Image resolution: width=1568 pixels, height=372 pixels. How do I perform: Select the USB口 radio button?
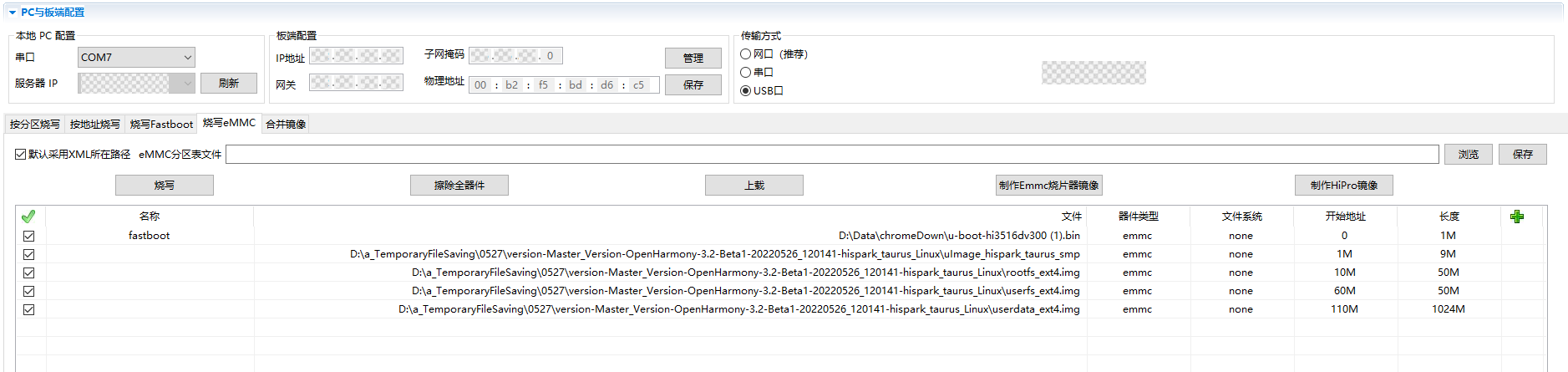coord(746,91)
